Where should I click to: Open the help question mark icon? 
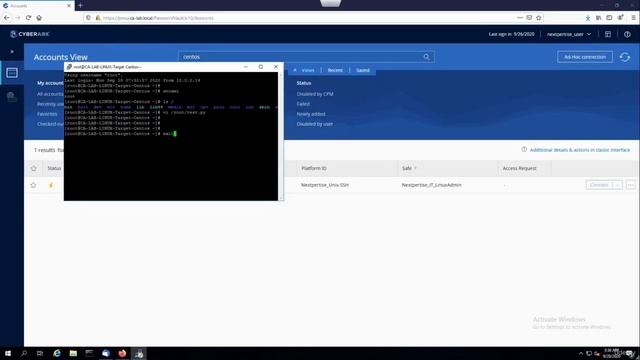tap(627, 34)
